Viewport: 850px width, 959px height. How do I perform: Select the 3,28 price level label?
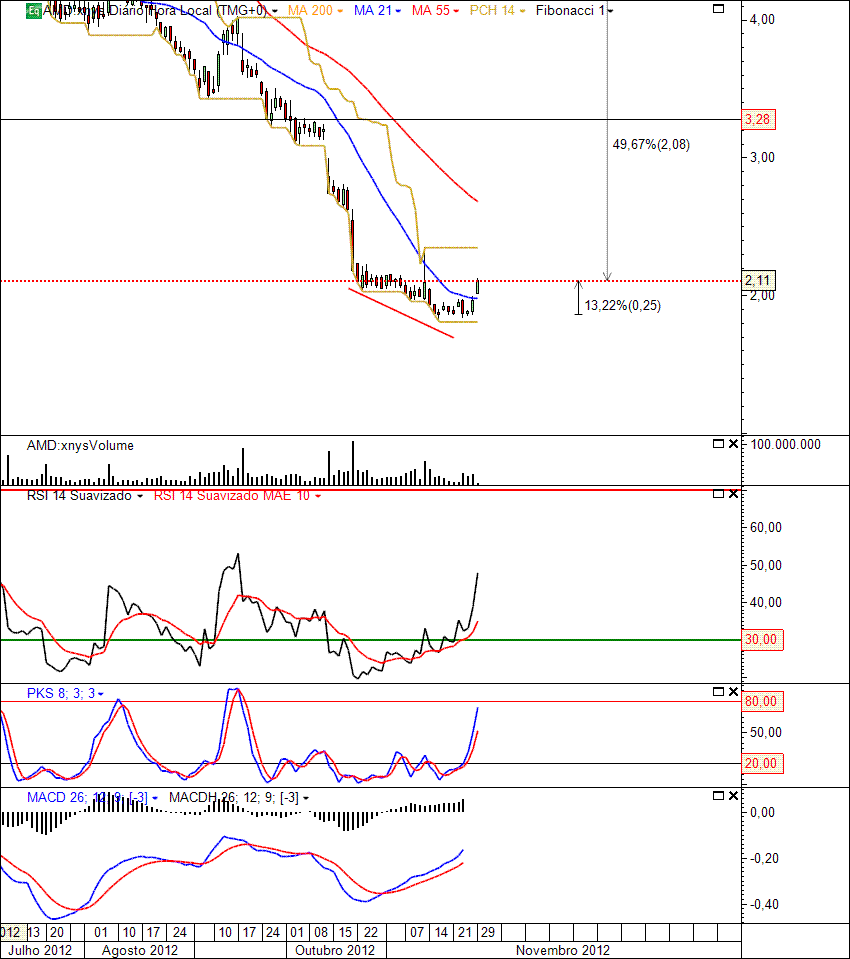click(x=760, y=120)
